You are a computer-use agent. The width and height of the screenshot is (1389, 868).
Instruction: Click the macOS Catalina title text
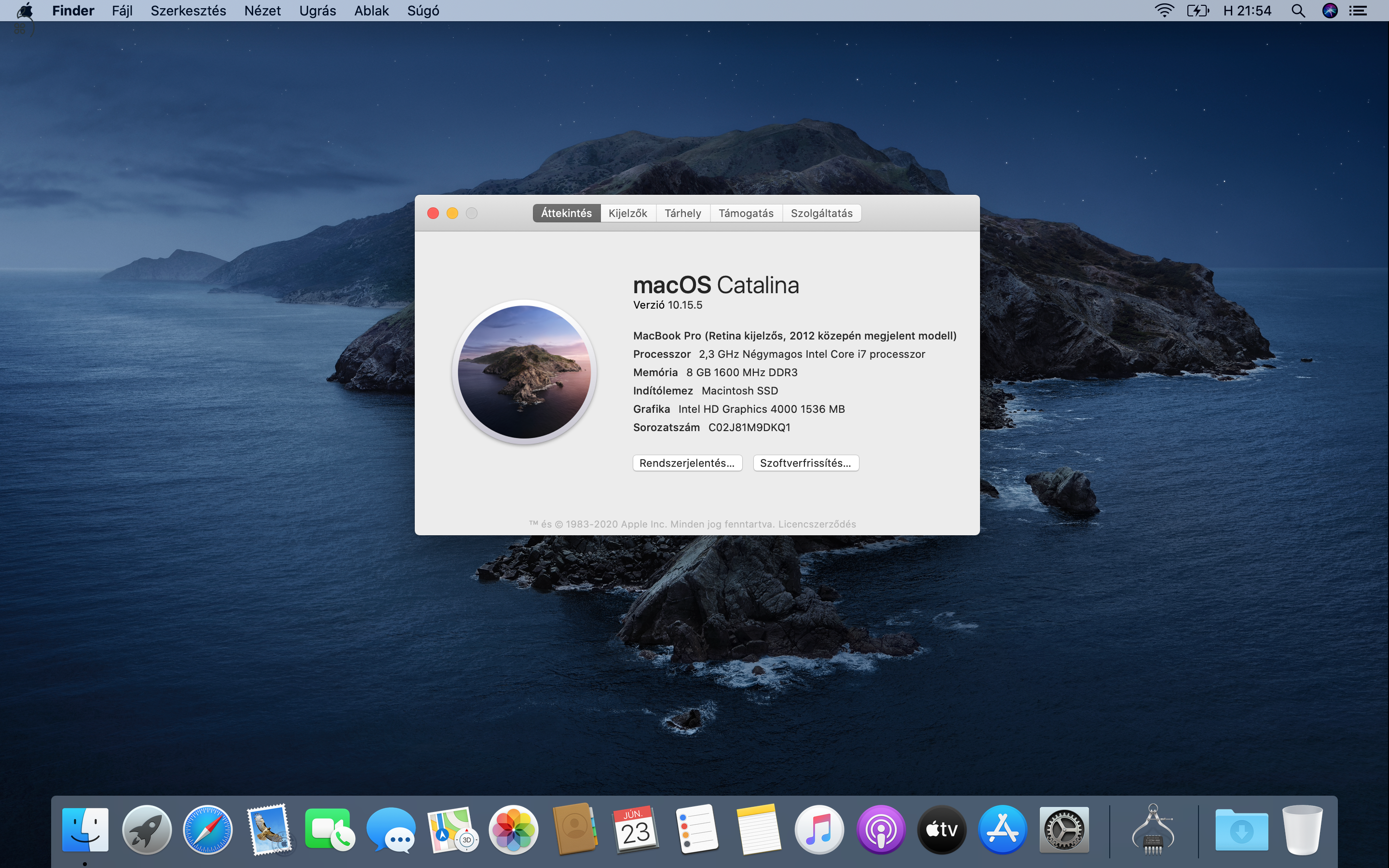[x=716, y=285]
